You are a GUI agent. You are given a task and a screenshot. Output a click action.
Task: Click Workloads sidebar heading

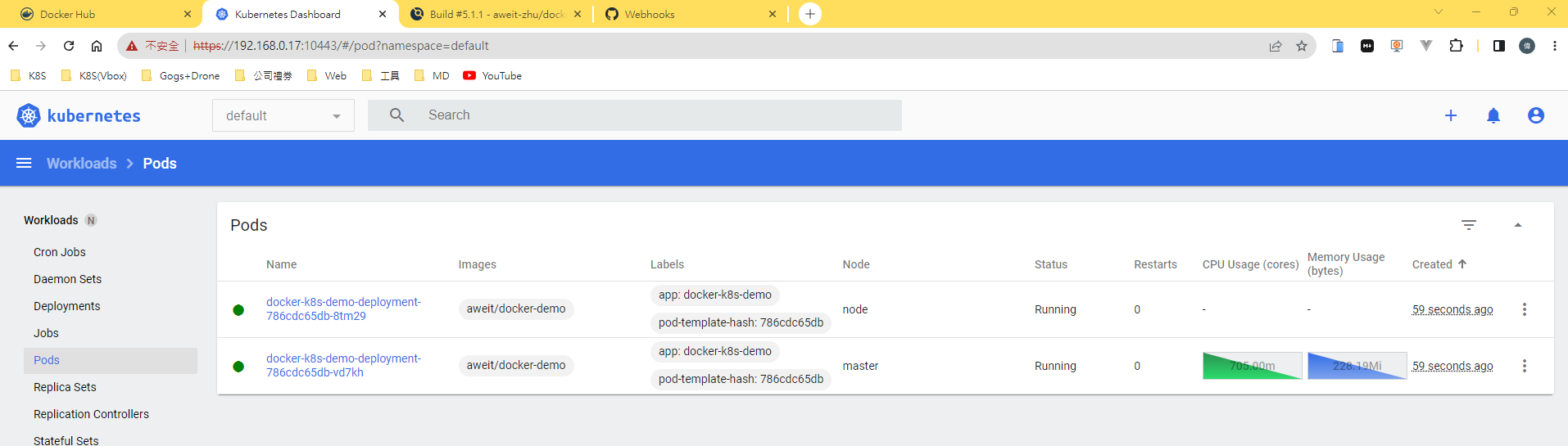tap(51, 220)
